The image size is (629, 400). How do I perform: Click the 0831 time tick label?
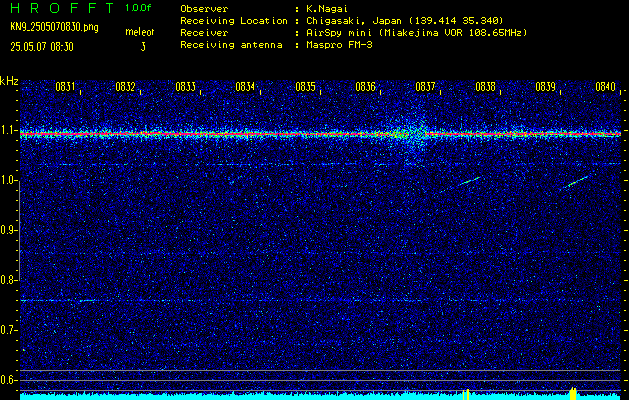[65, 87]
